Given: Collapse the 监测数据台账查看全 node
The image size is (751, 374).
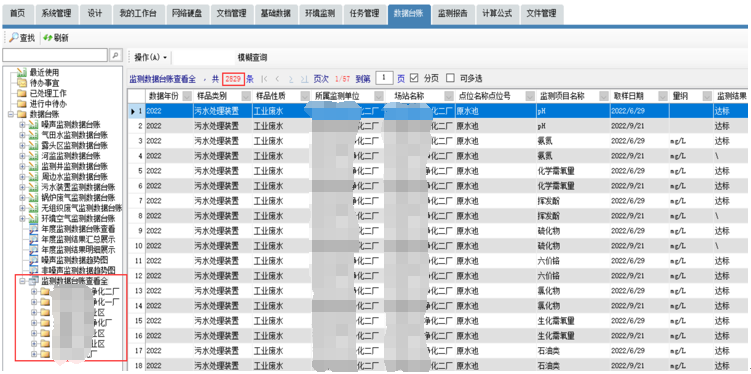Looking at the screenshot, I should coord(22,281).
